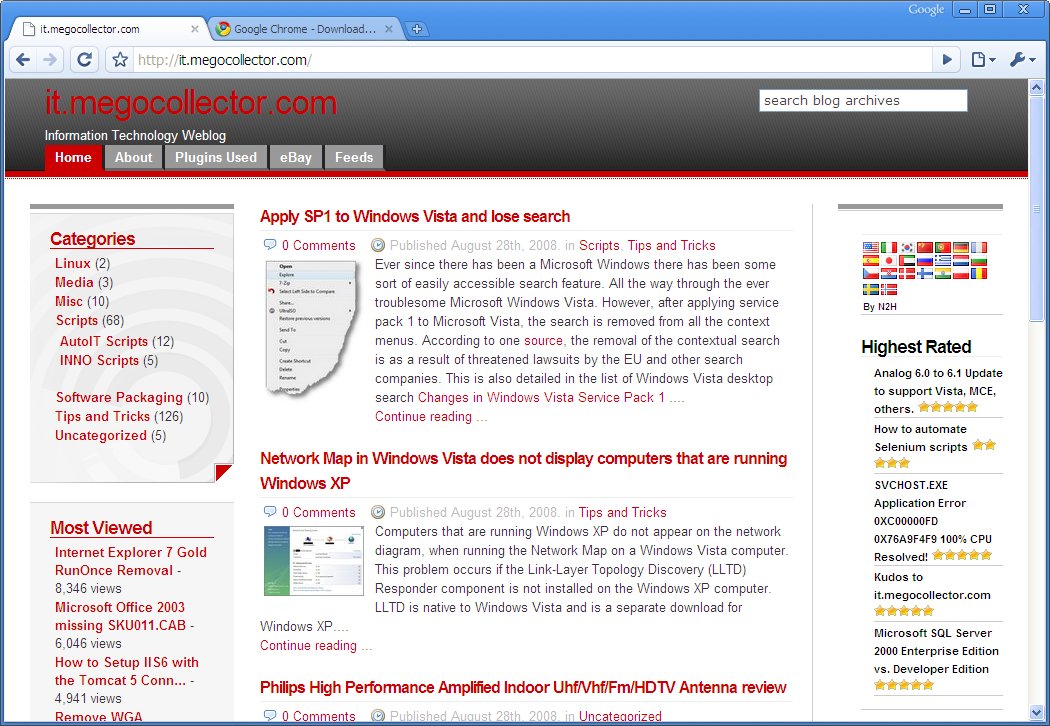Viewport: 1050px width, 726px height.
Task: Open the Plugins Used navigation tab
Action: [x=216, y=157]
